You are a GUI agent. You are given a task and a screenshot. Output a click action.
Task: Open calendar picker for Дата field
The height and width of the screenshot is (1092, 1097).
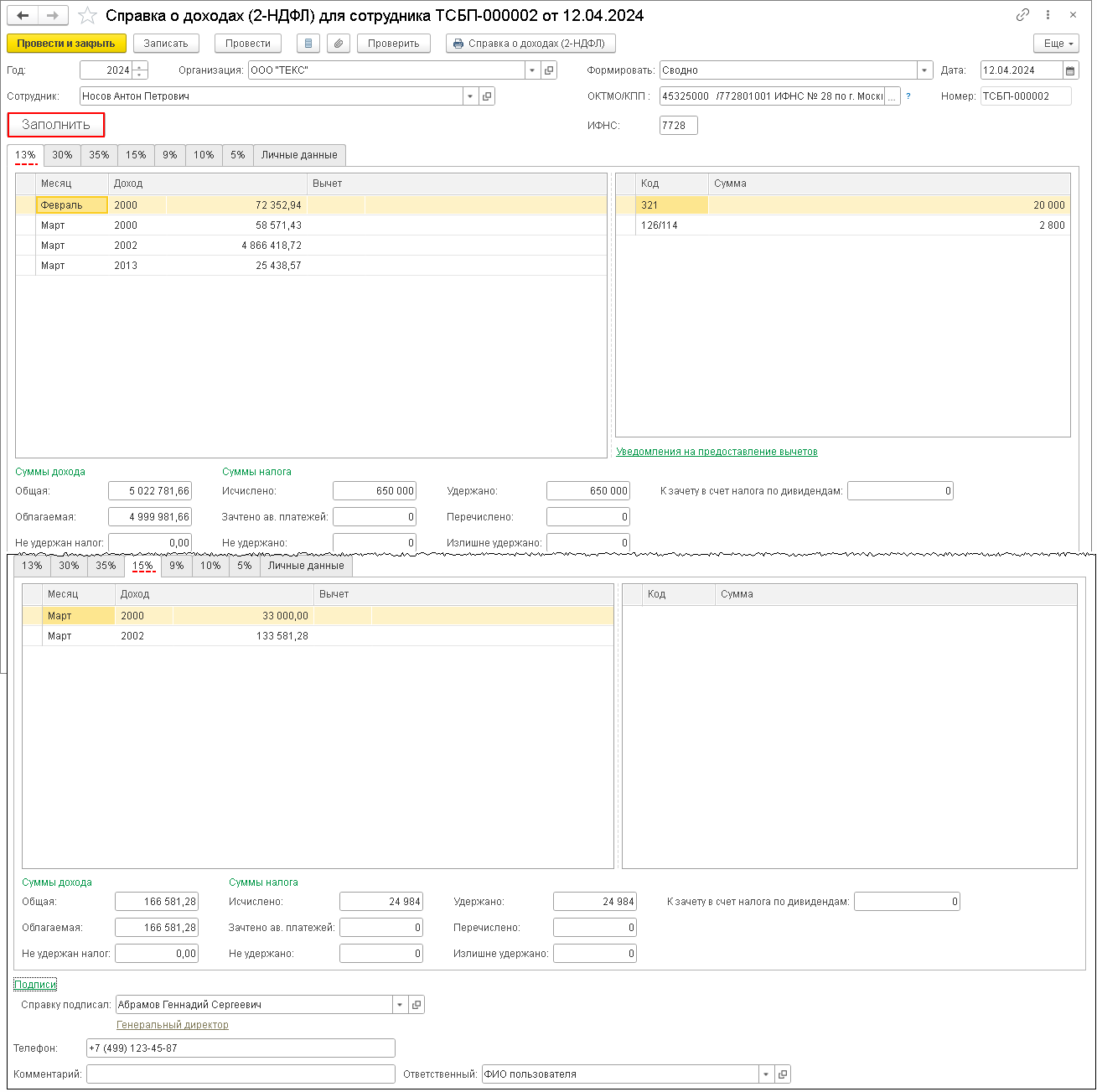point(1071,70)
